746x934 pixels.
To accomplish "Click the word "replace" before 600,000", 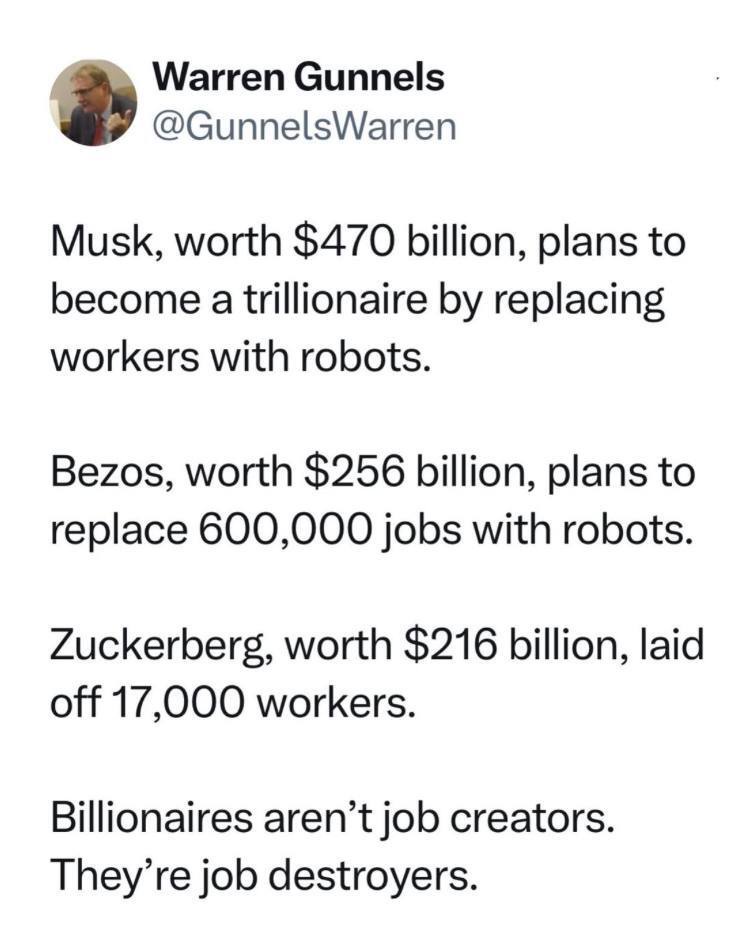I will click(x=113, y=527).
